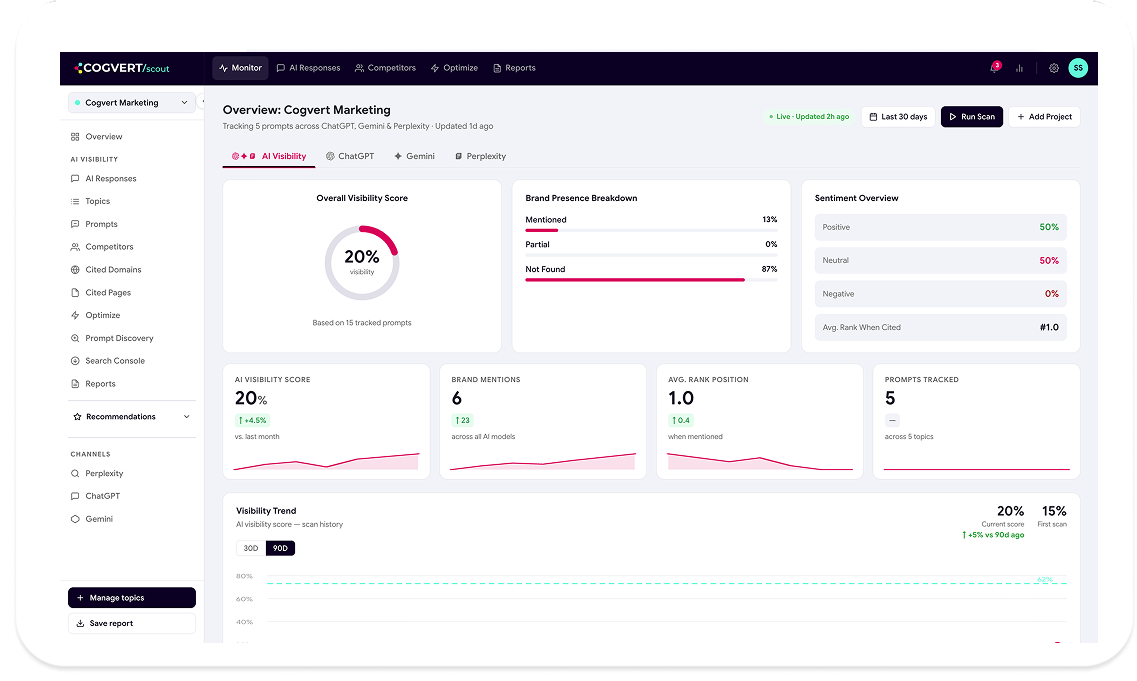Click the Prompt Discovery search icon
The image size is (1137, 681).
click(x=75, y=338)
